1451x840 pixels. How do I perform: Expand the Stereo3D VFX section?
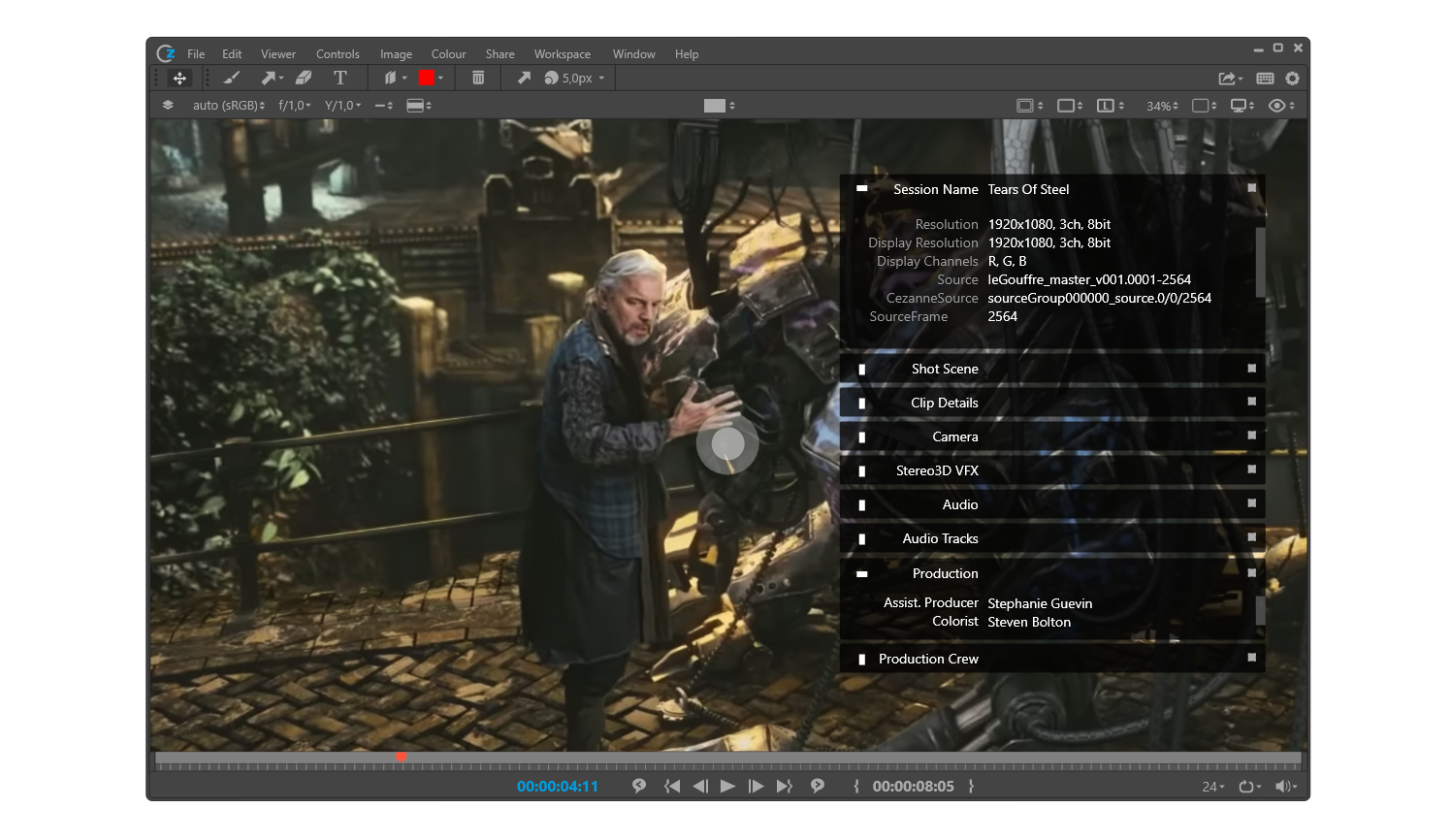861,471
